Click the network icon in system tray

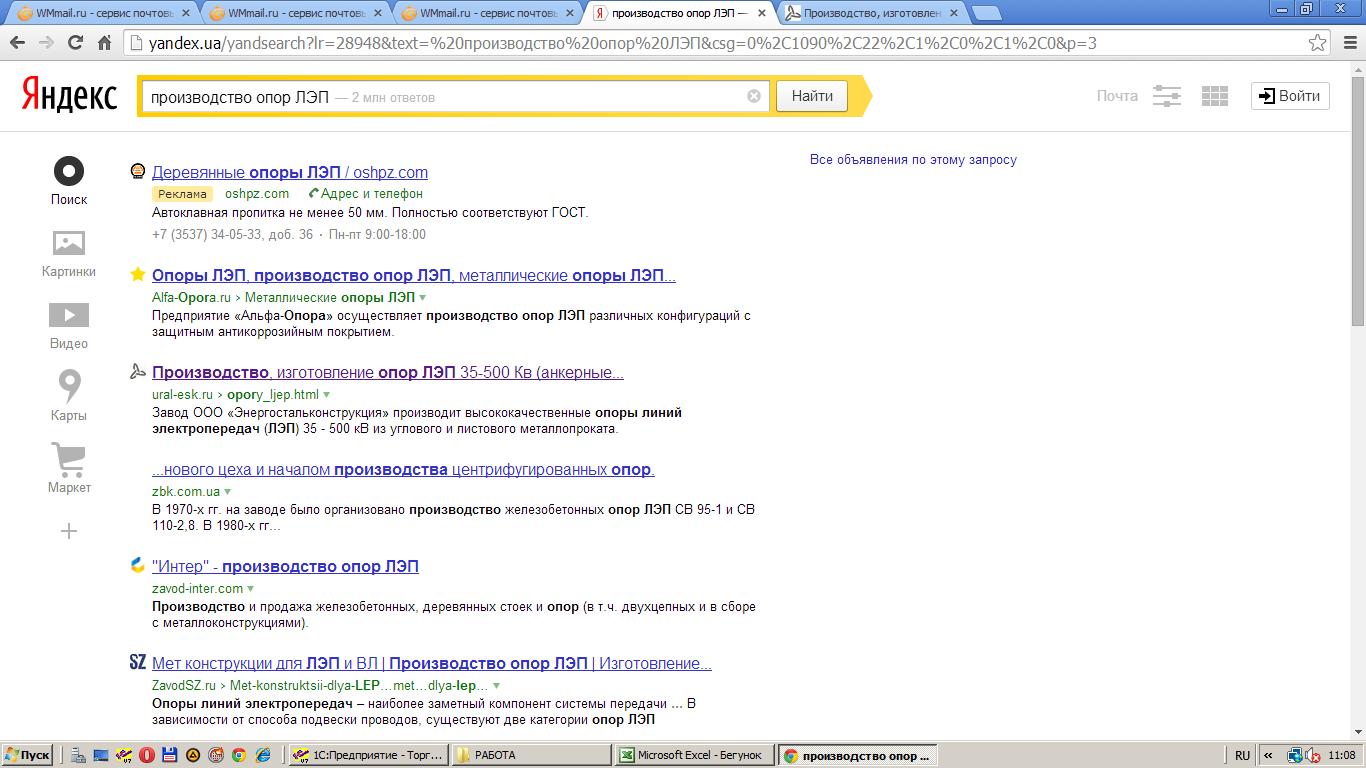coord(1296,756)
